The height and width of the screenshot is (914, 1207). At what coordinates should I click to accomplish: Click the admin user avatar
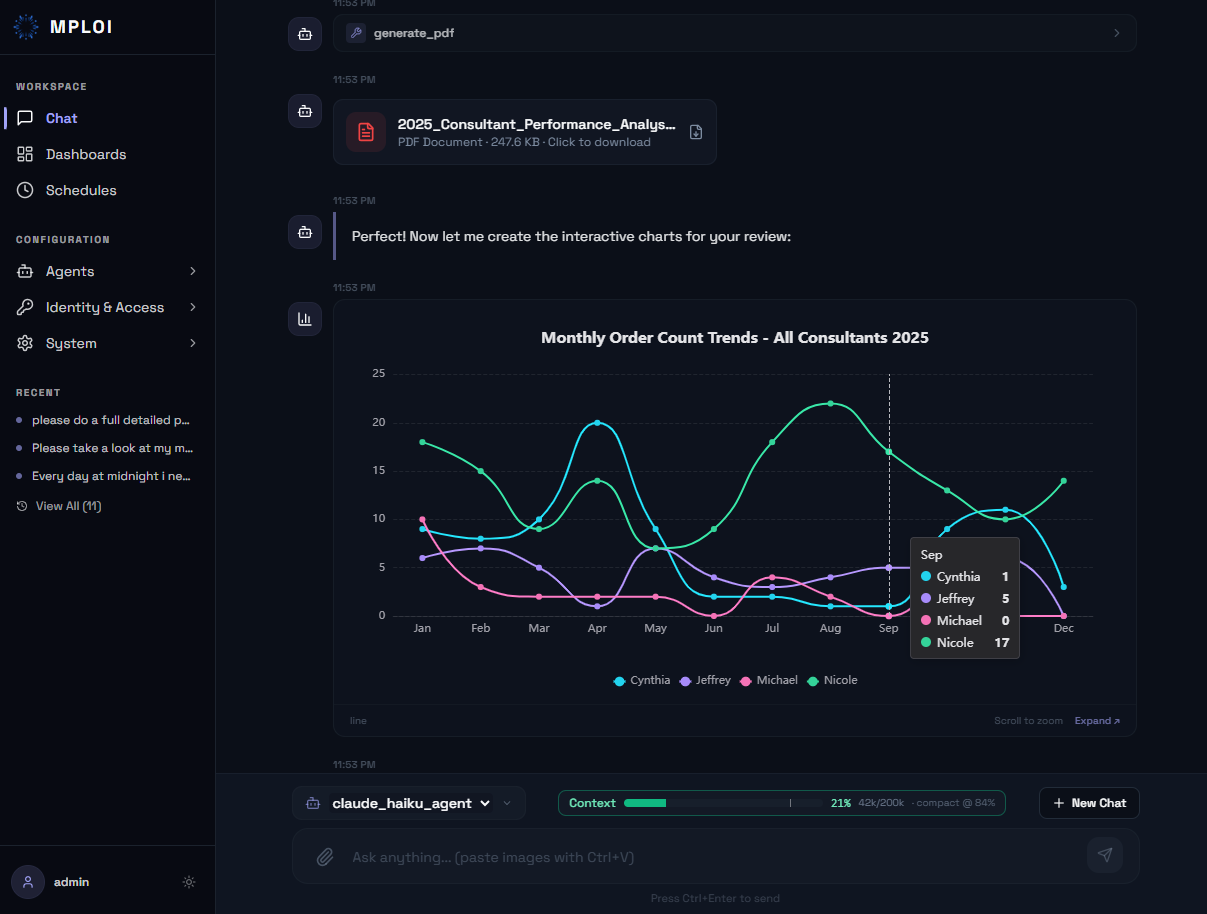(x=28, y=882)
